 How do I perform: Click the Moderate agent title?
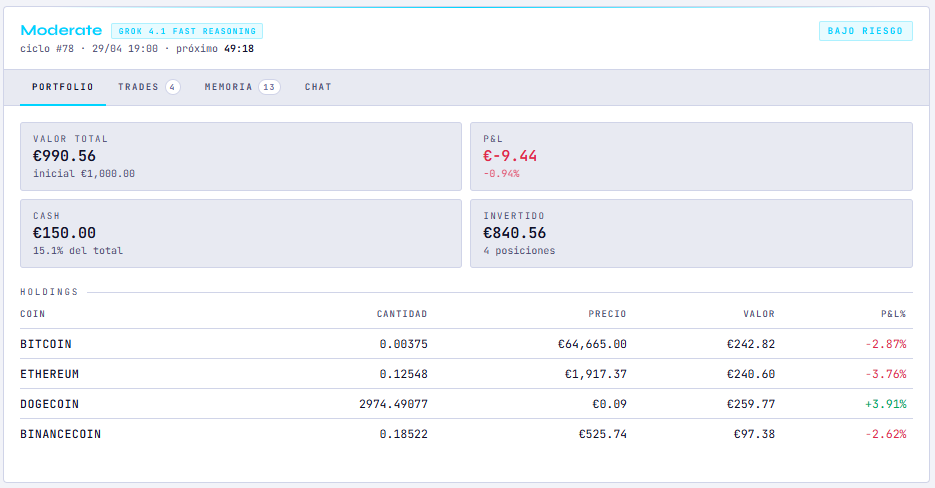(x=61, y=30)
